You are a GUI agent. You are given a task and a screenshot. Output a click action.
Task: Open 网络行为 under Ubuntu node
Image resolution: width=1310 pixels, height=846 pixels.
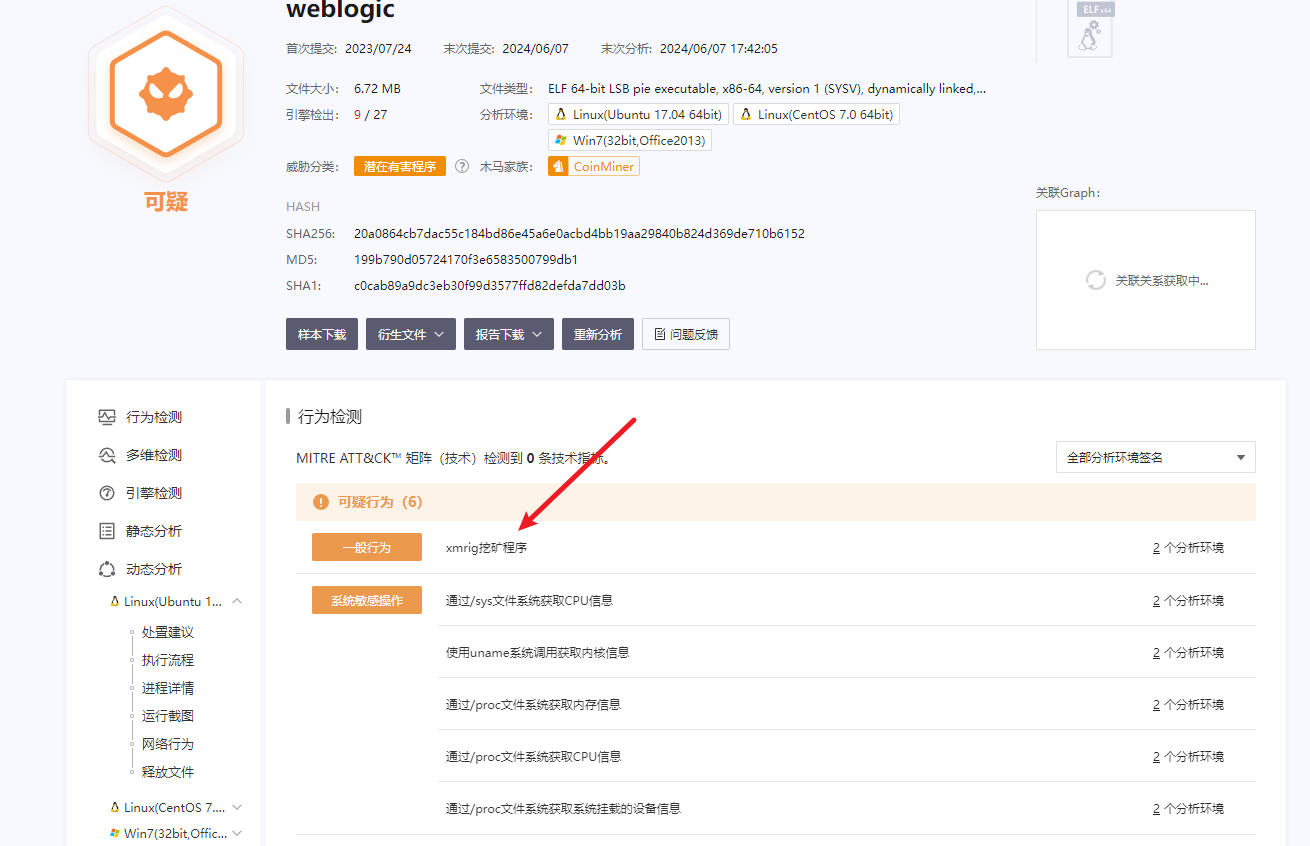click(x=168, y=744)
